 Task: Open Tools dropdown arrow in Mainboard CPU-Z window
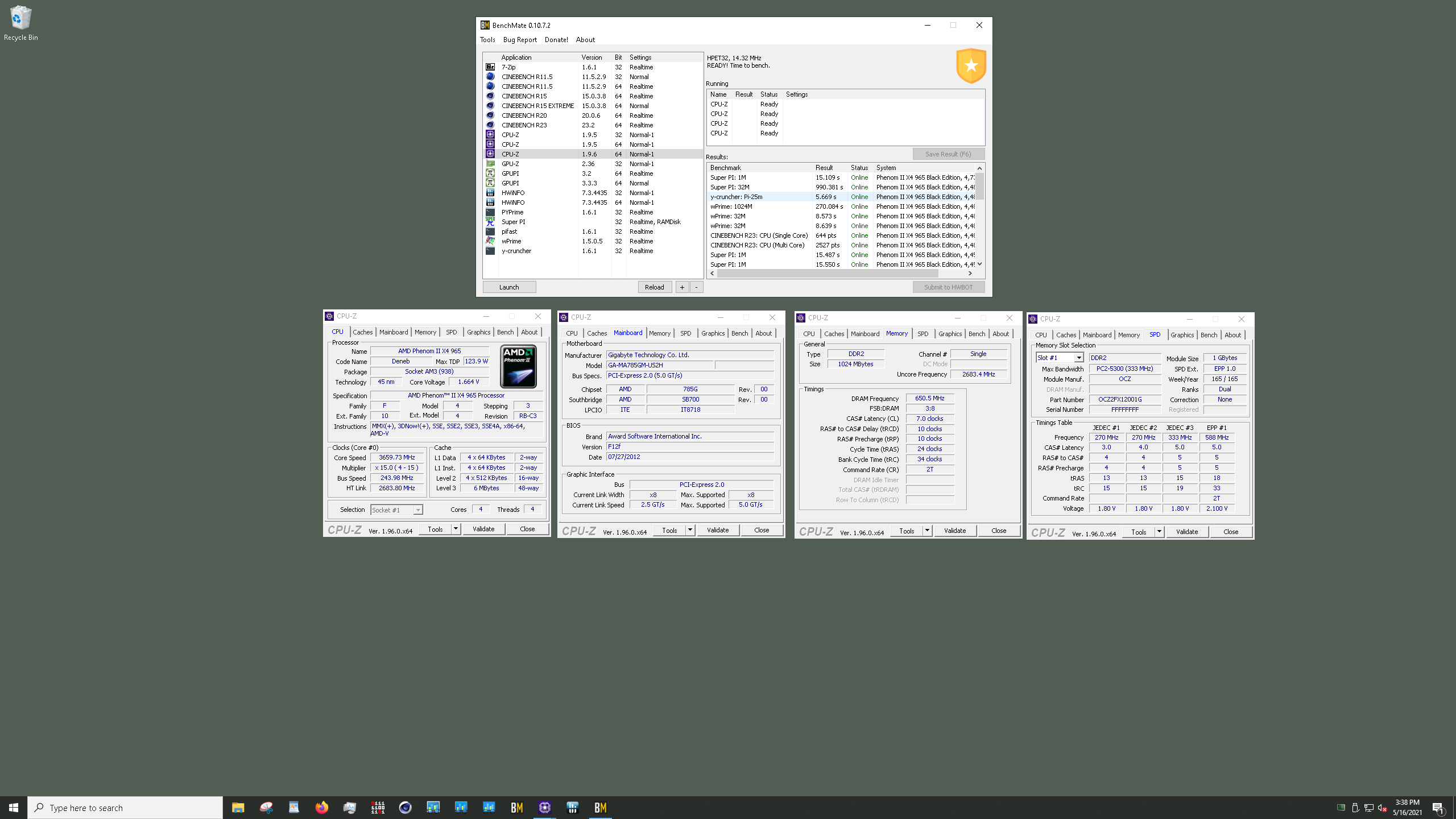point(690,530)
